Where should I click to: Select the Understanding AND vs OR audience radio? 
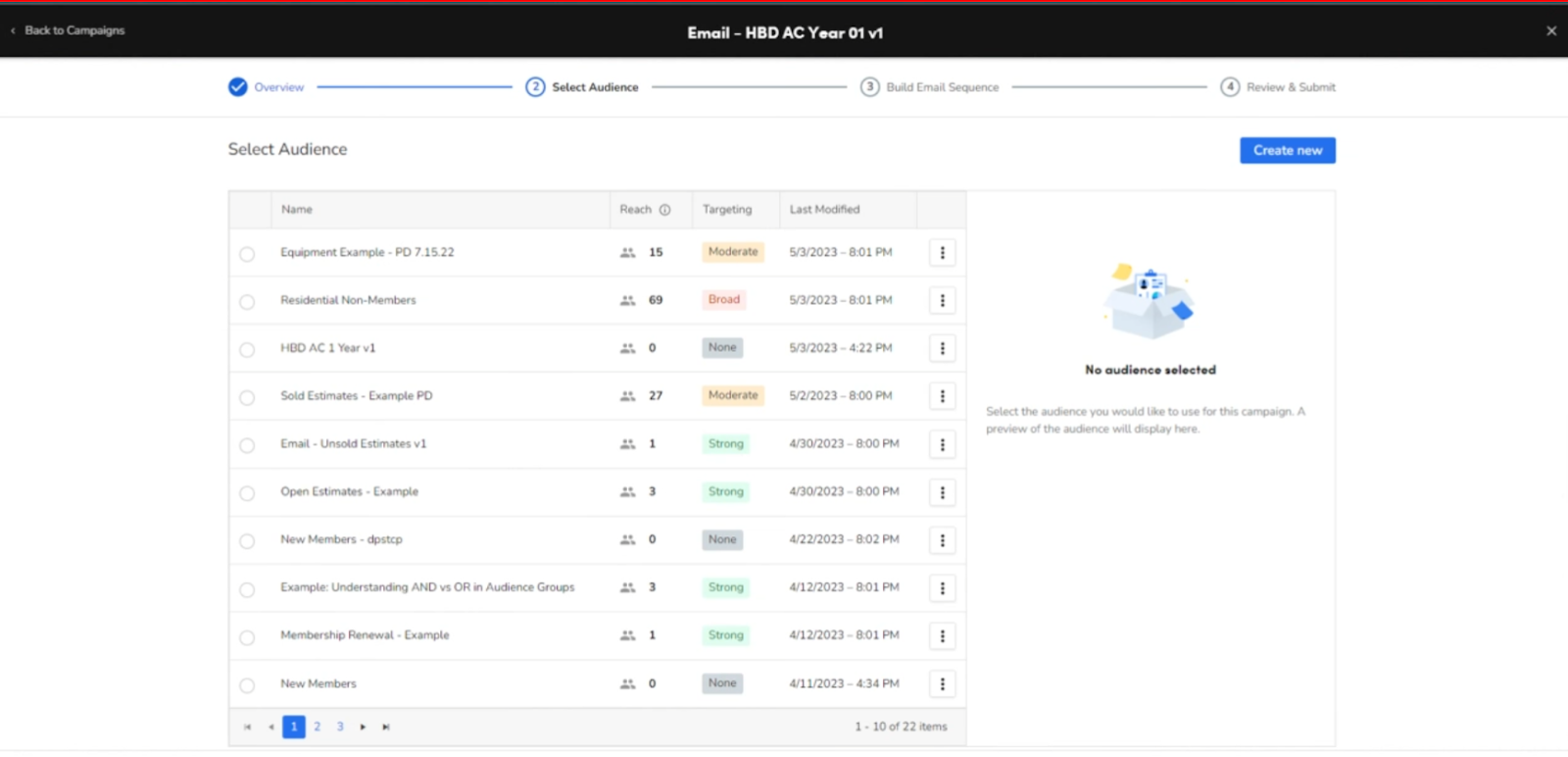(247, 590)
